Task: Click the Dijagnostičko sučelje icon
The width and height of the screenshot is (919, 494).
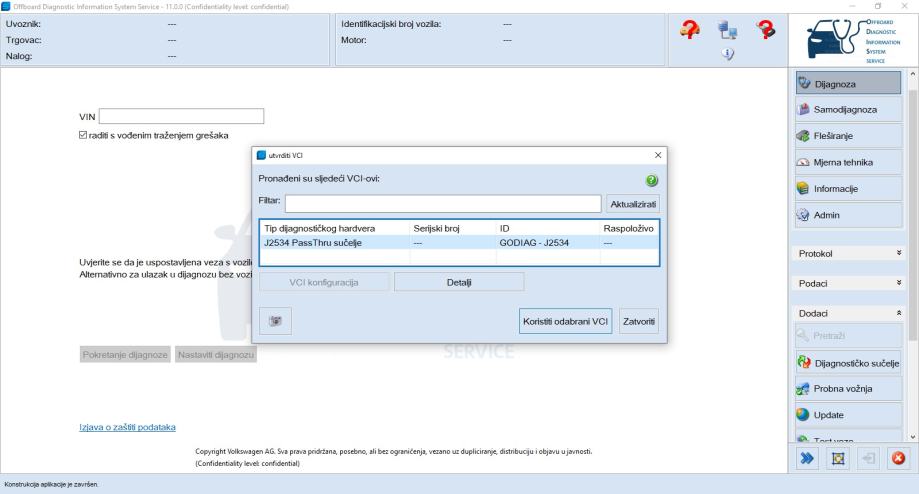Action: point(804,362)
